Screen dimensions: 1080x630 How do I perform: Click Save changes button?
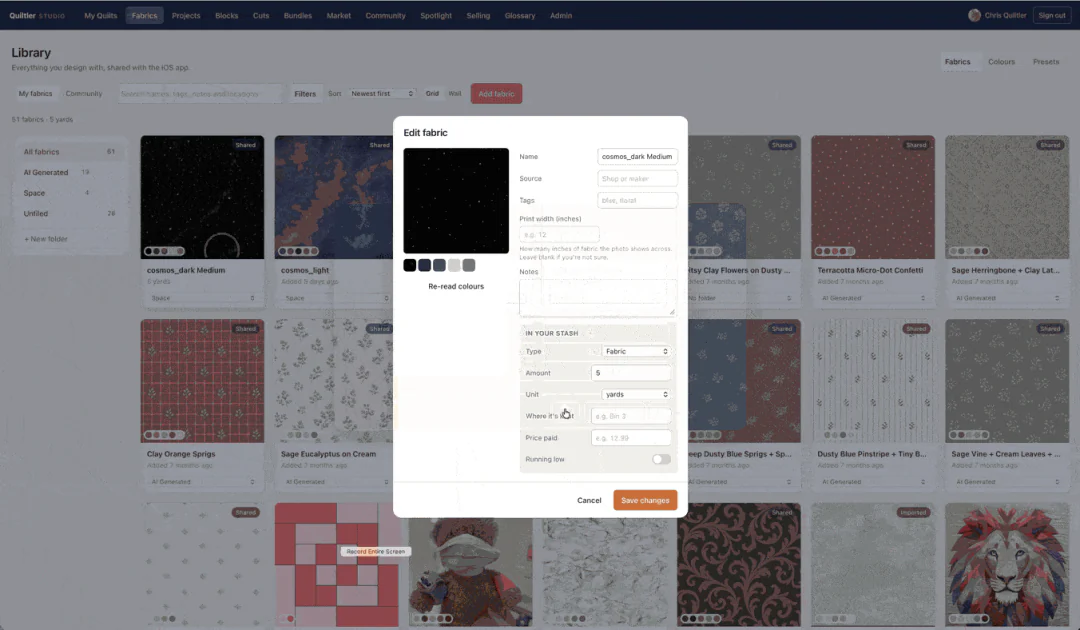(x=645, y=501)
